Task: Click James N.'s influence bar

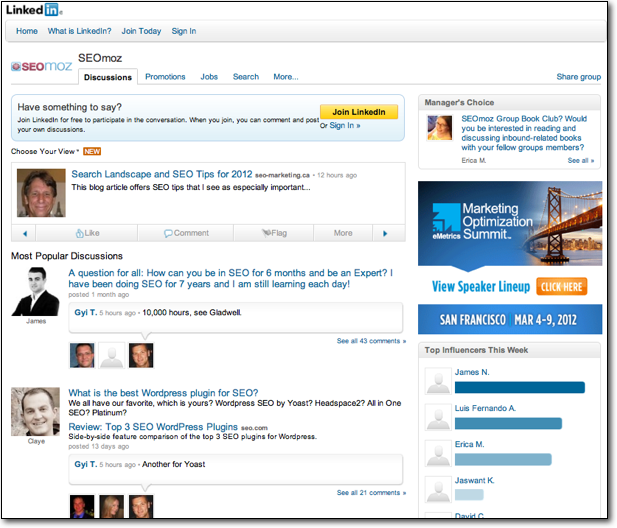Action: [519, 387]
